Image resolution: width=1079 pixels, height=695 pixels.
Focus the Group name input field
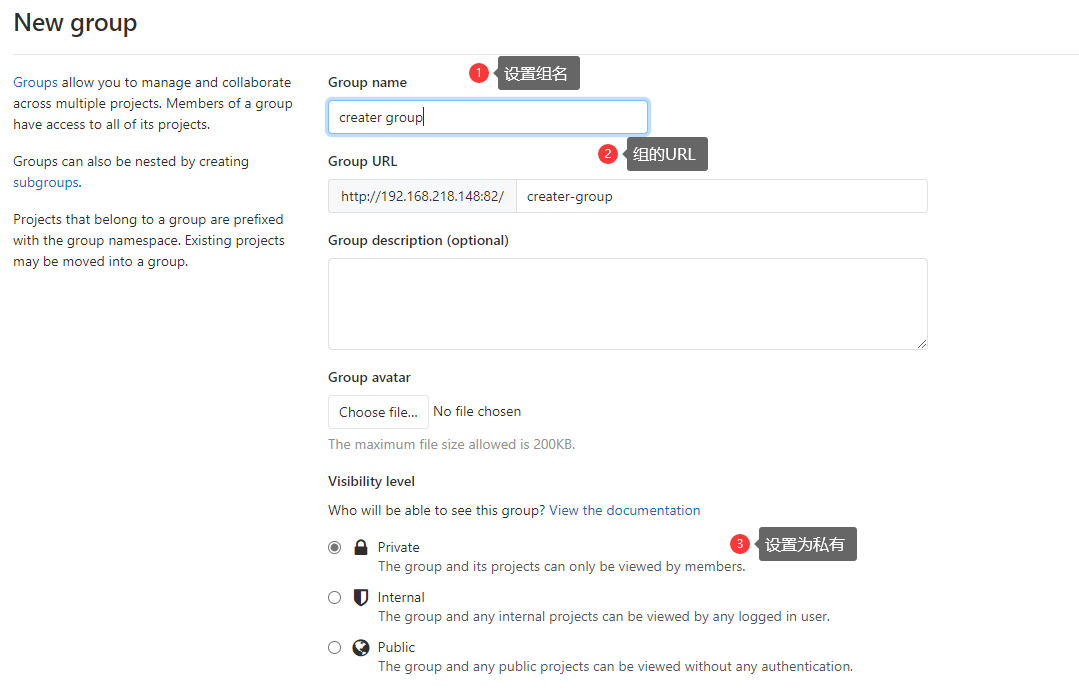click(x=488, y=117)
